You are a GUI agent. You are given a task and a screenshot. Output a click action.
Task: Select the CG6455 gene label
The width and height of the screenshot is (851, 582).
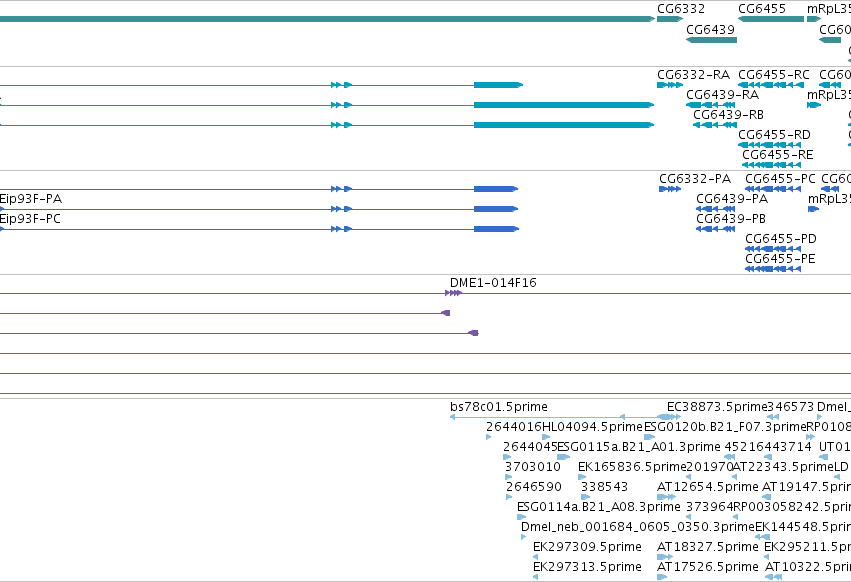761,9
